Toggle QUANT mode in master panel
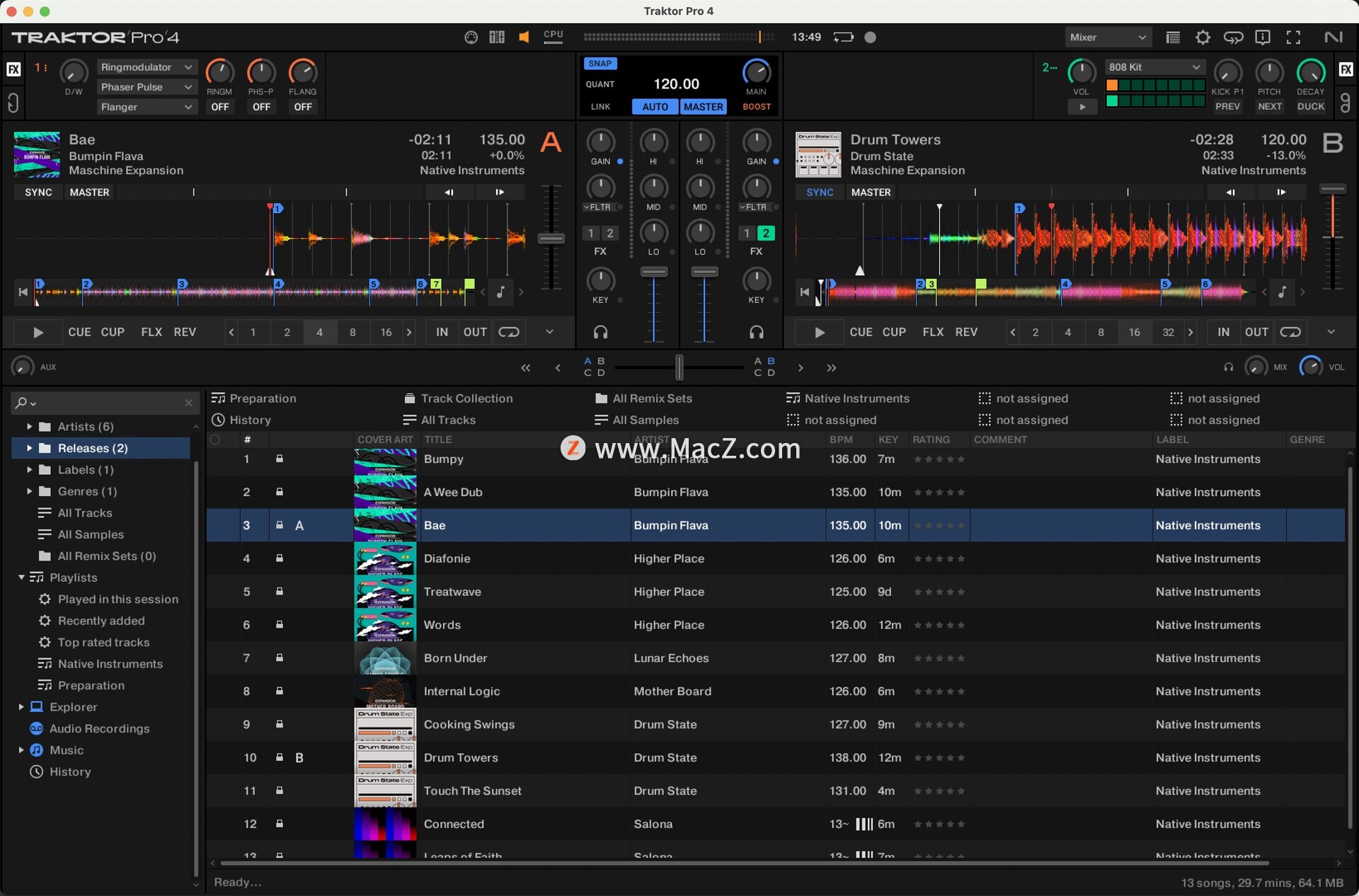Viewport: 1359px width, 896px height. [600, 84]
